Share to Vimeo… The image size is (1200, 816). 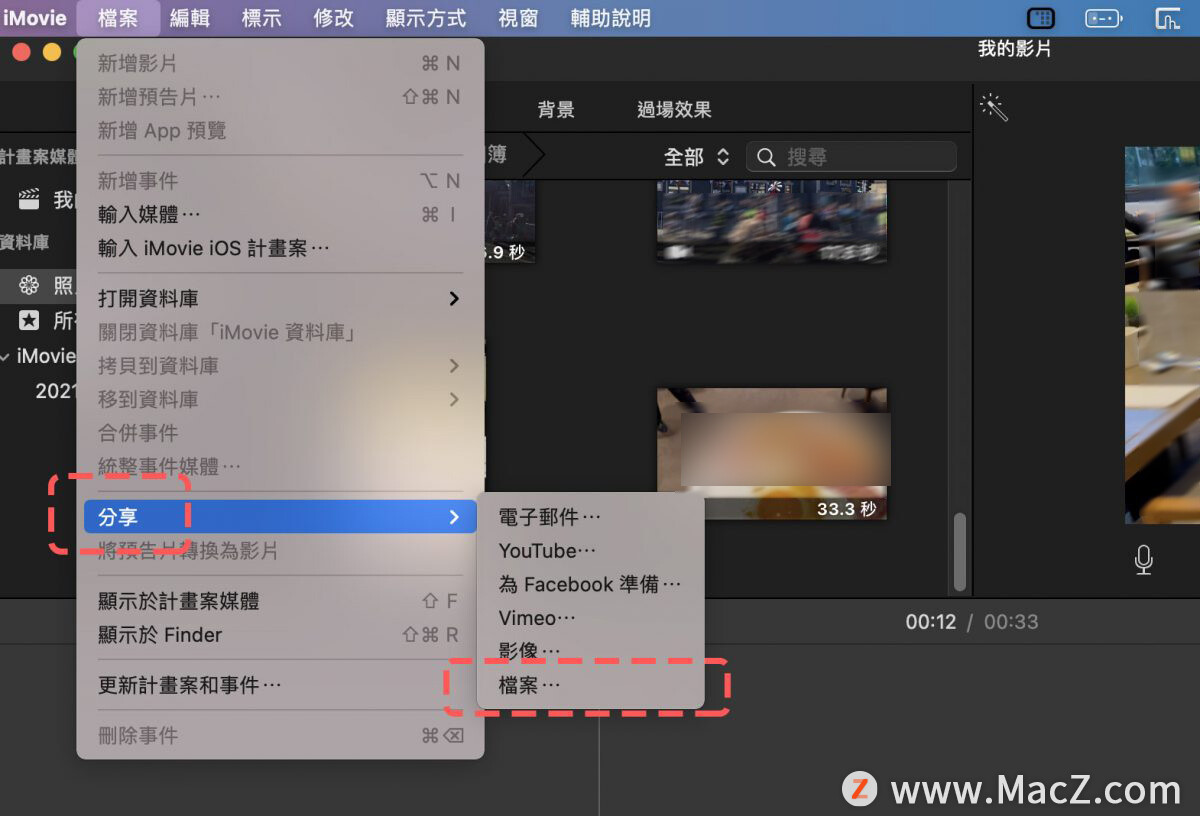click(x=590, y=618)
